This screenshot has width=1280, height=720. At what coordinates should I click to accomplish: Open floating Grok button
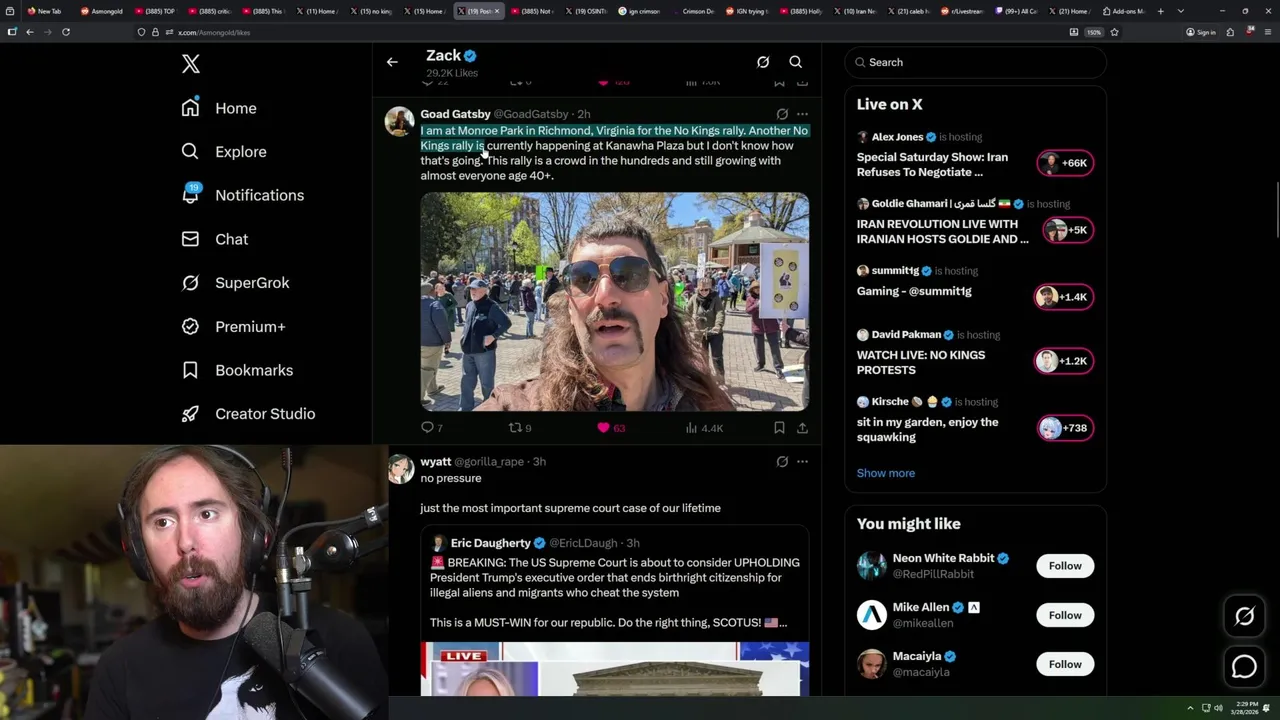(x=1244, y=617)
